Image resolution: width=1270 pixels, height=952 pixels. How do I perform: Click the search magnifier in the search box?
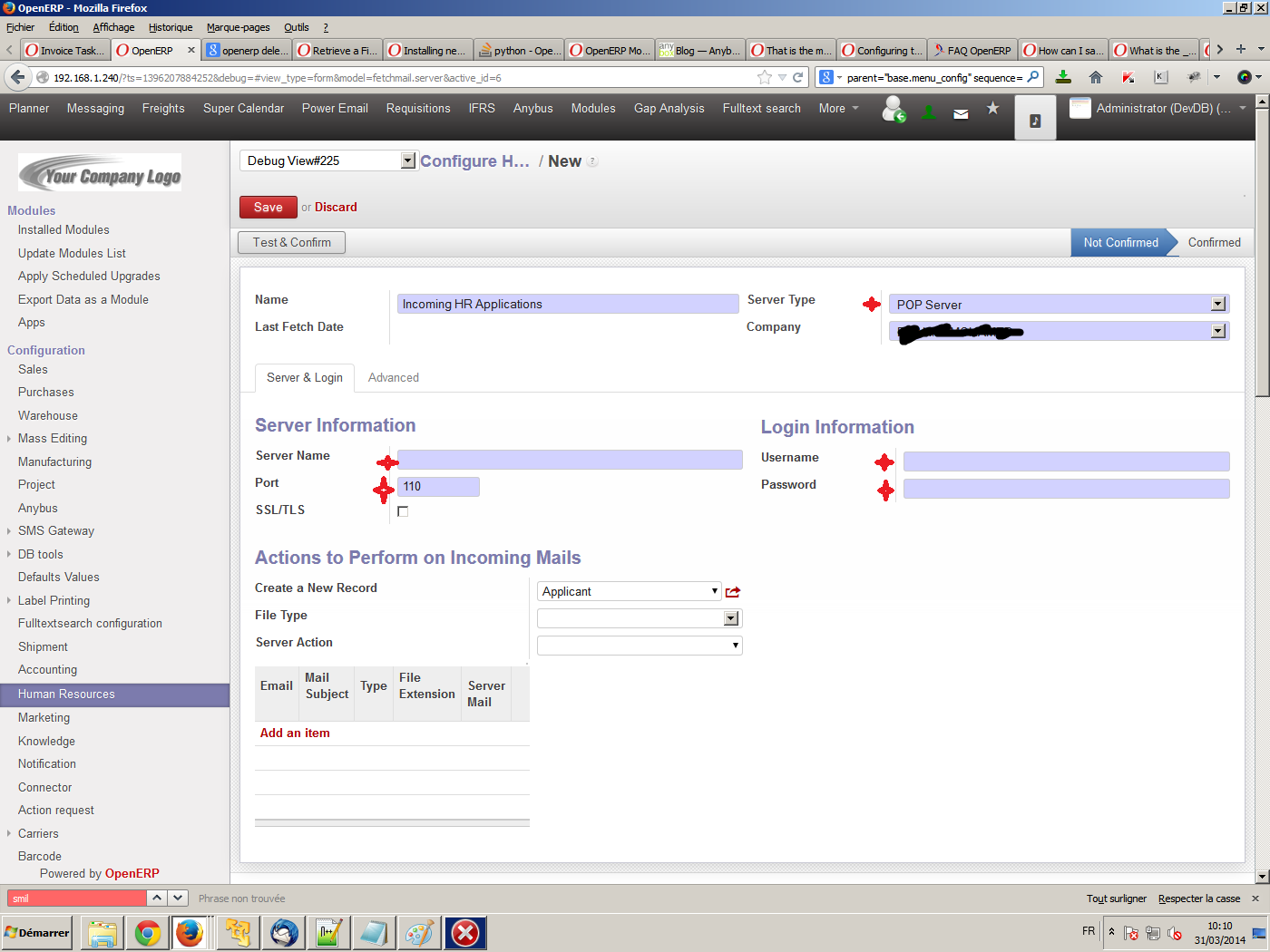[x=1032, y=77]
